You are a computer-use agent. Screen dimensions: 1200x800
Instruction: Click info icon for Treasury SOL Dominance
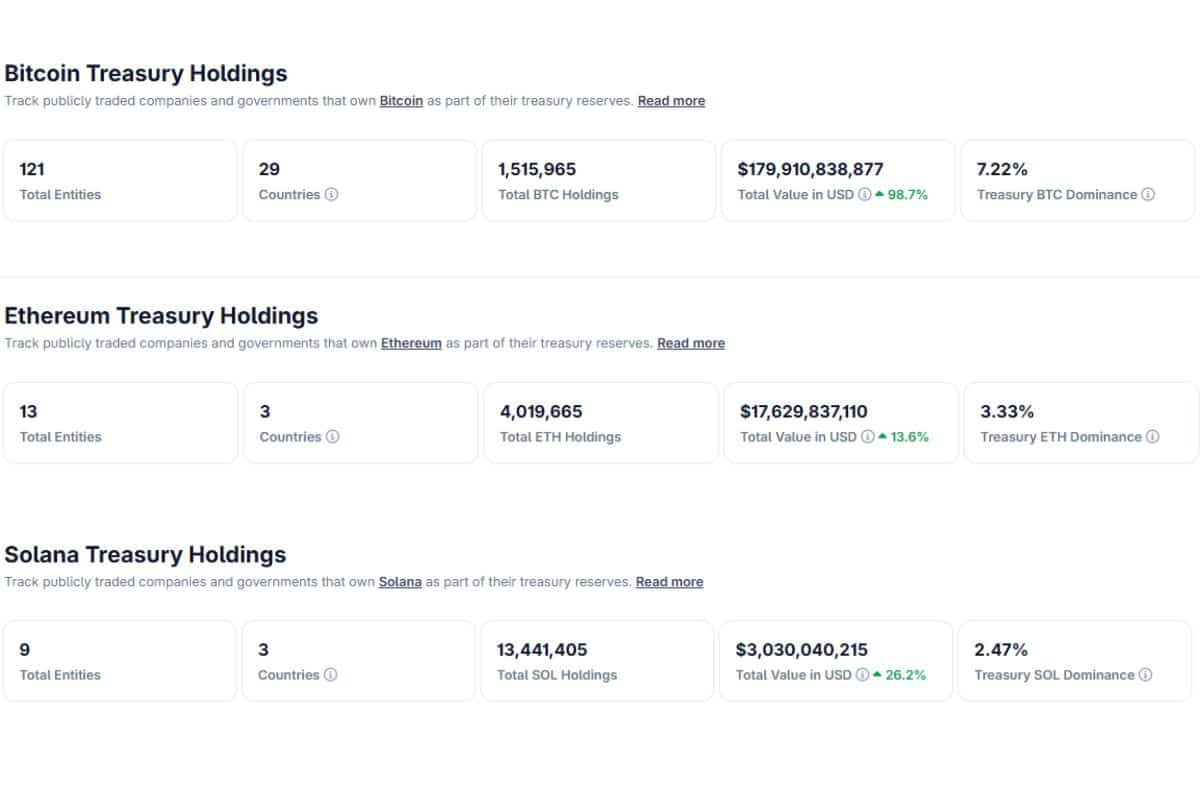pyautogui.click(x=1146, y=675)
